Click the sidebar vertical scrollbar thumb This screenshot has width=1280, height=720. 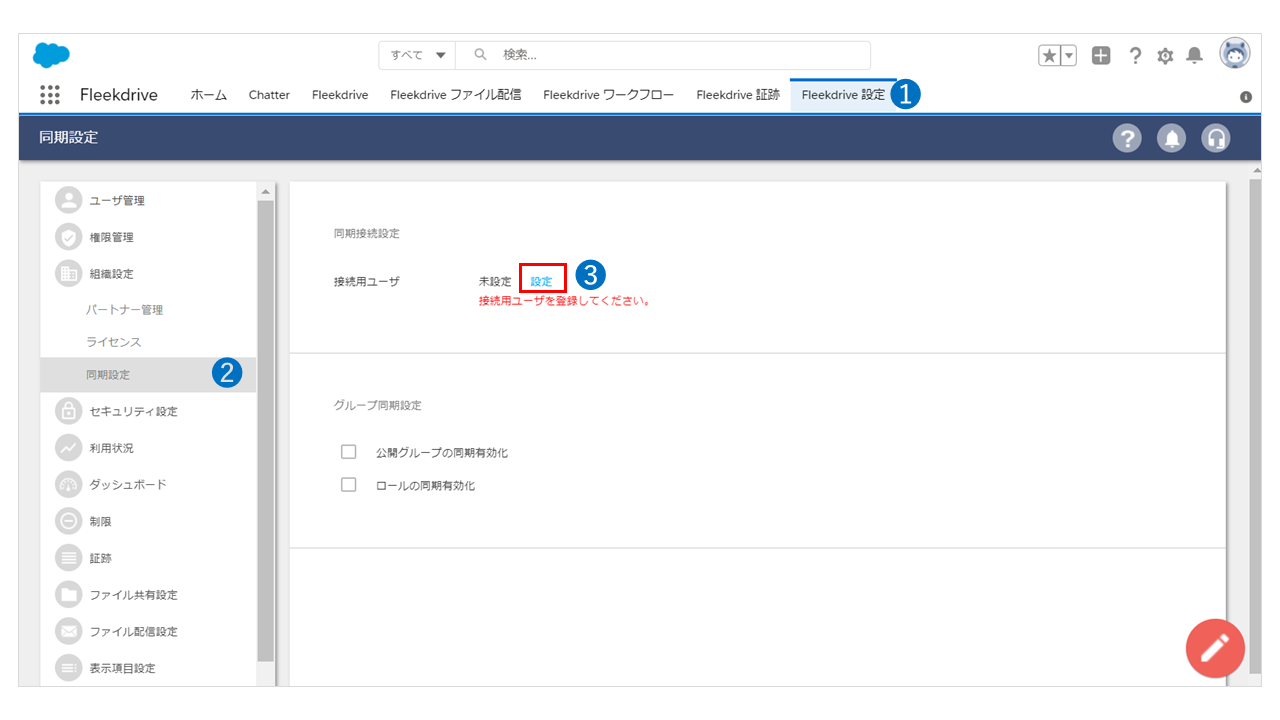(265, 430)
